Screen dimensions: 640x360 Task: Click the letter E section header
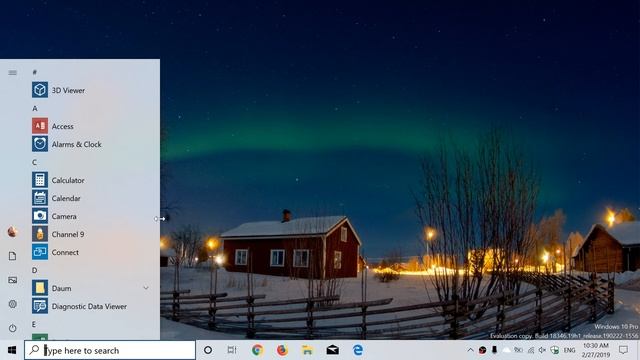34,324
